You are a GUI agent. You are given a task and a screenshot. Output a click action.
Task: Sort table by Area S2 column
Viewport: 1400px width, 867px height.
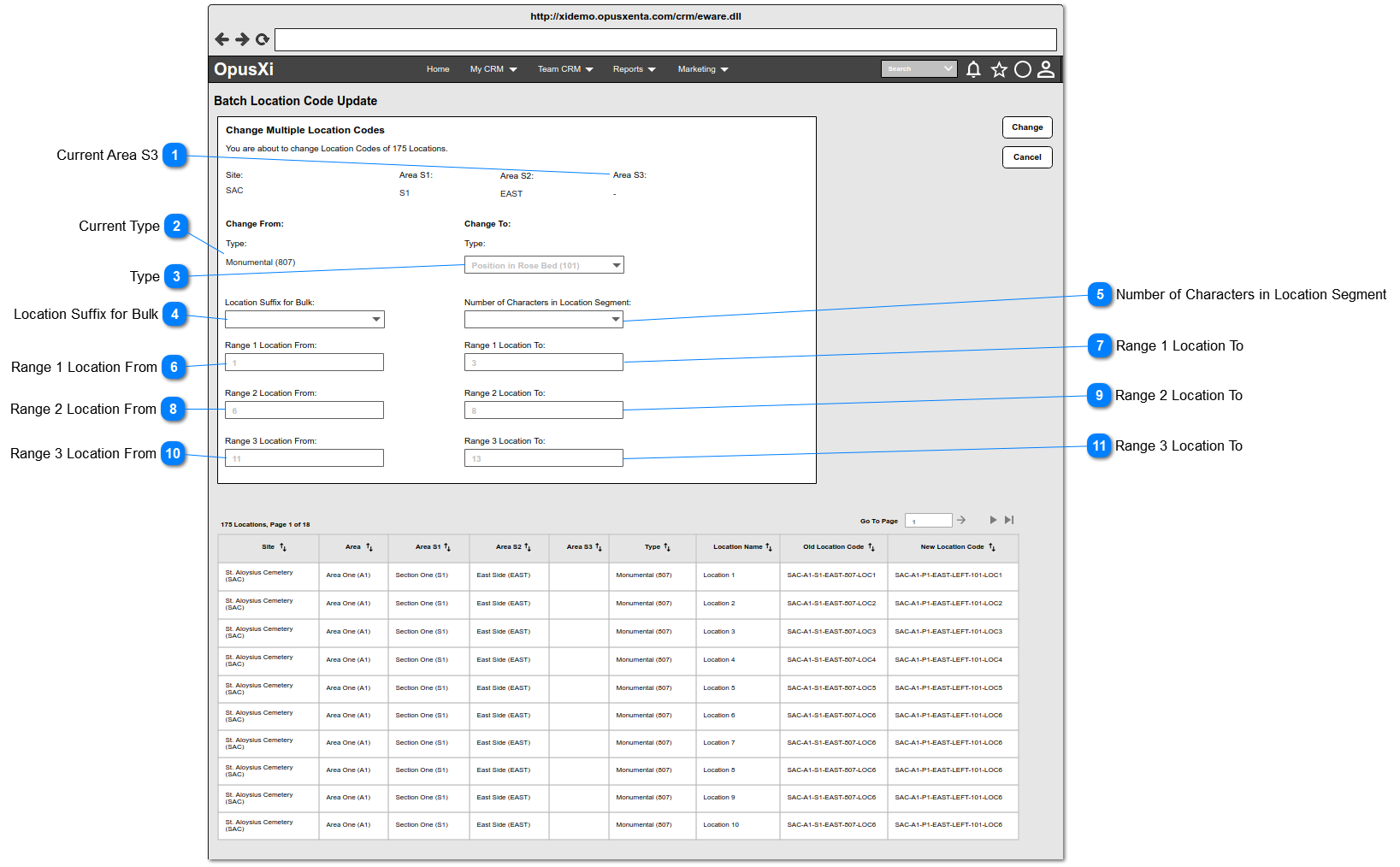pos(528,547)
